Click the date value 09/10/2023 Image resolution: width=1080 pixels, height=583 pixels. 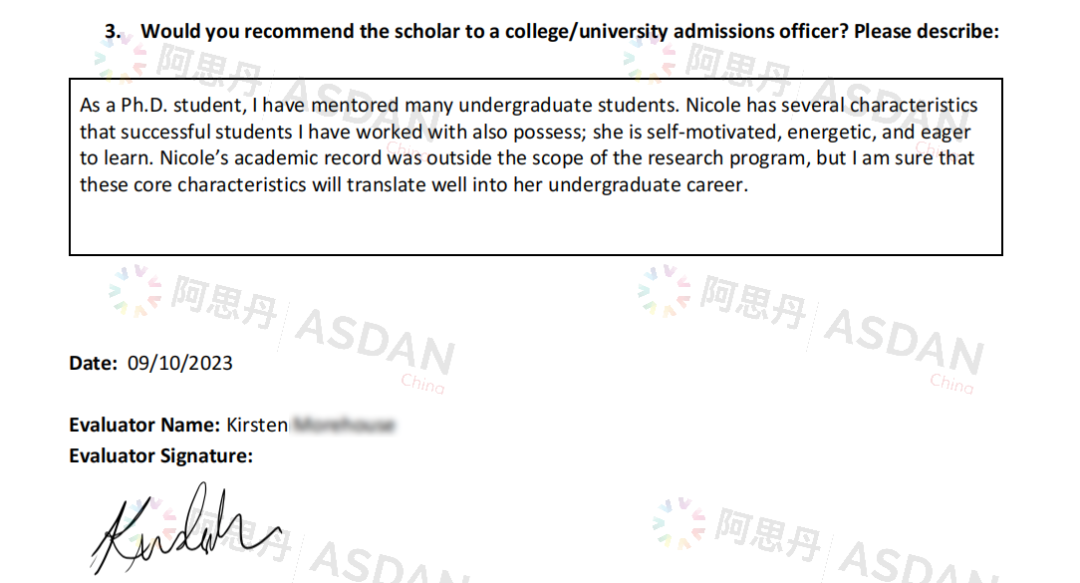pos(180,363)
